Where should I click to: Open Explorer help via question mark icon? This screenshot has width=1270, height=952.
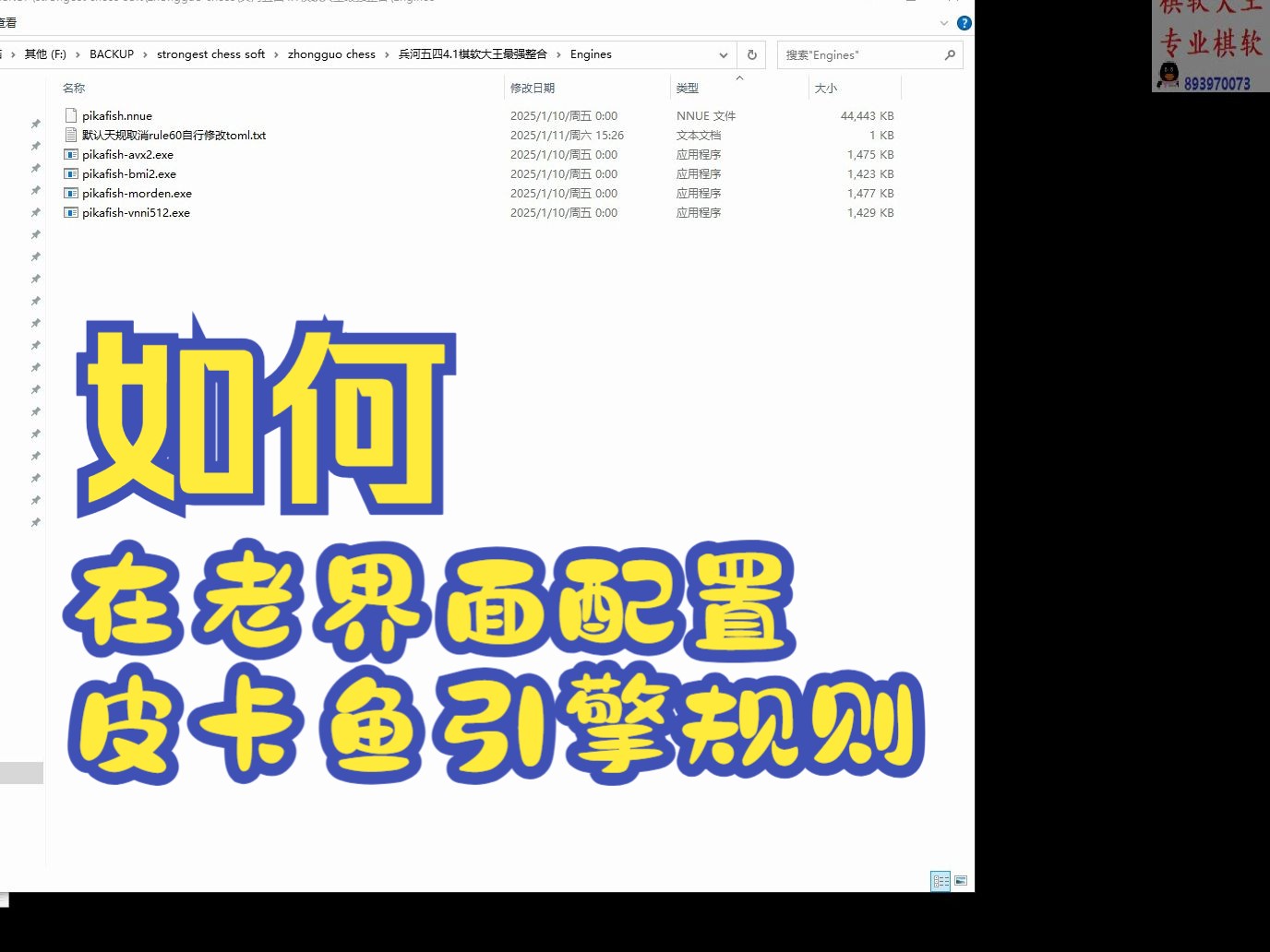(x=964, y=23)
